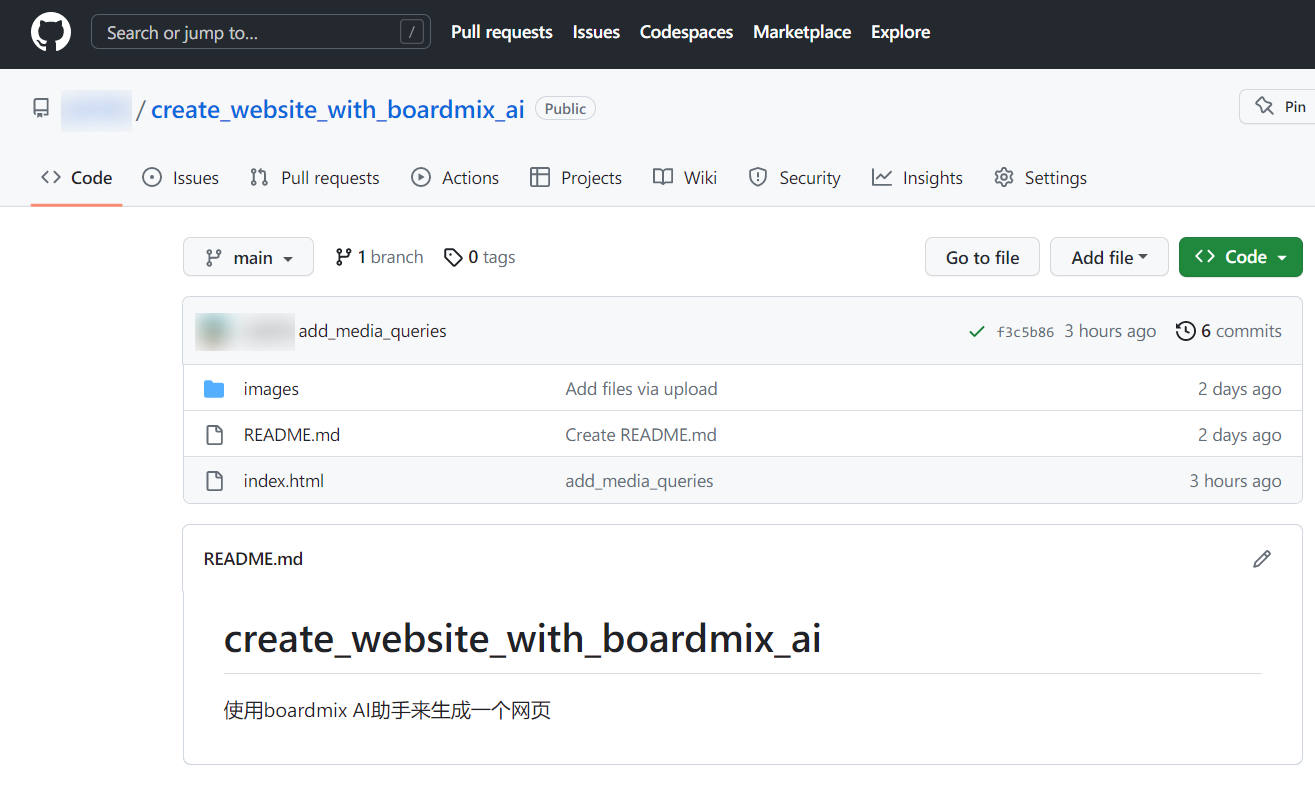Expand the green Code dropdown
The width and height of the screenshot is (1315, 791).
1240,257
